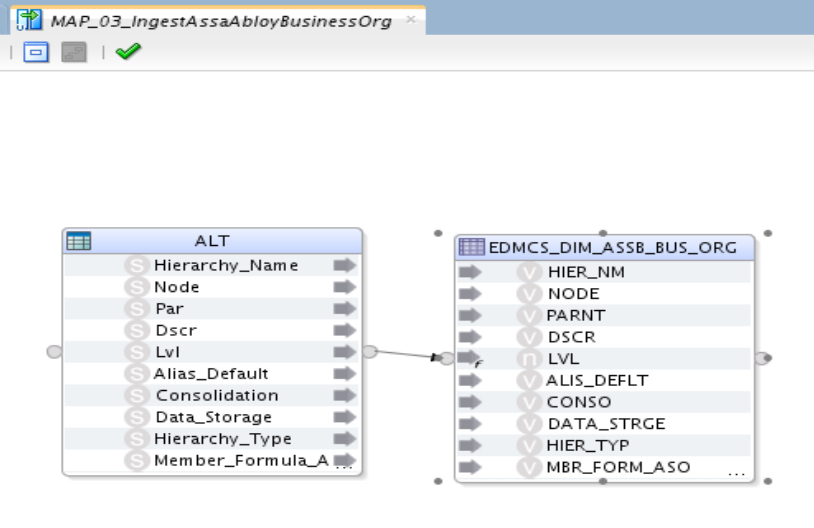This screenshot has height=528, width=814.
Task: Click the EDMCS_DIM_ASSB_BUS_ORG datastore icon
Action: [471, 247]
